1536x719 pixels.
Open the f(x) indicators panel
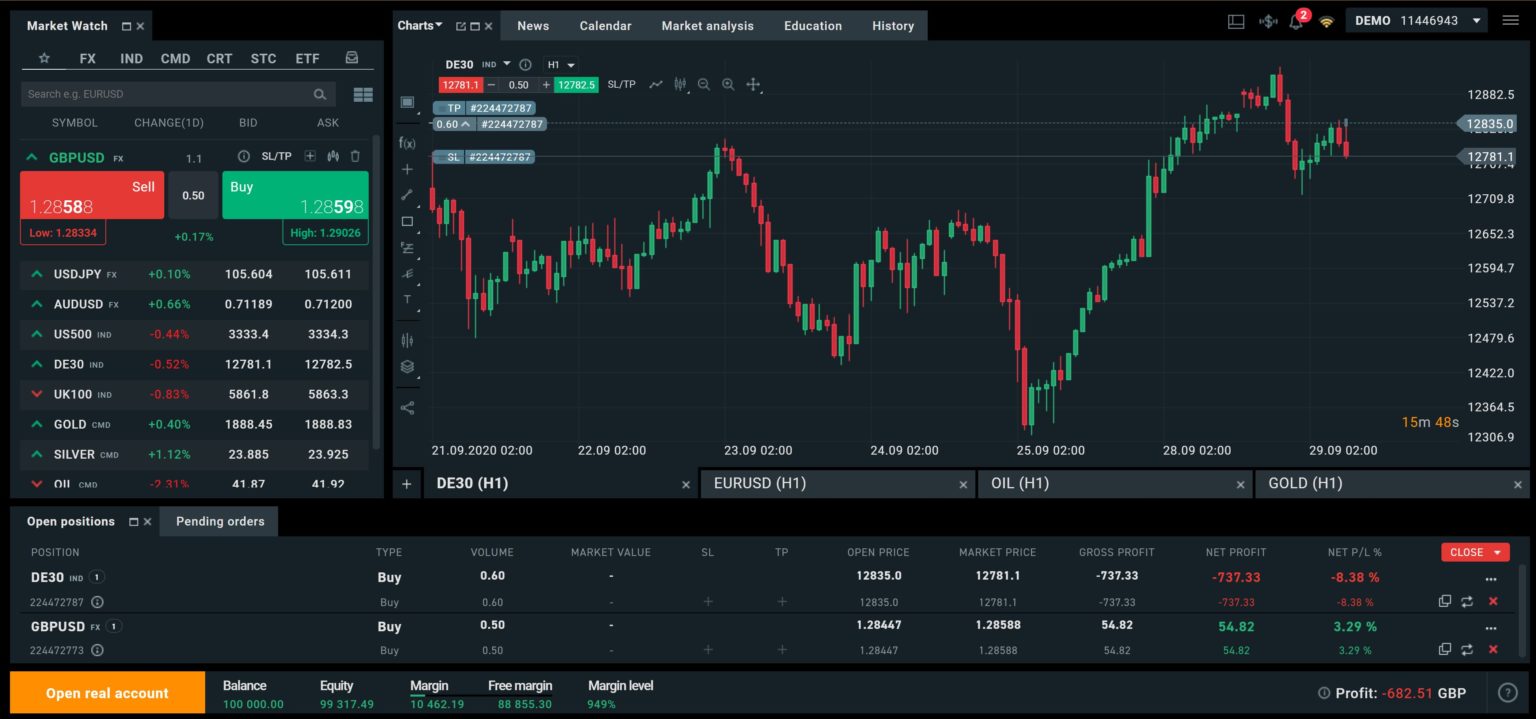[408, 143]
